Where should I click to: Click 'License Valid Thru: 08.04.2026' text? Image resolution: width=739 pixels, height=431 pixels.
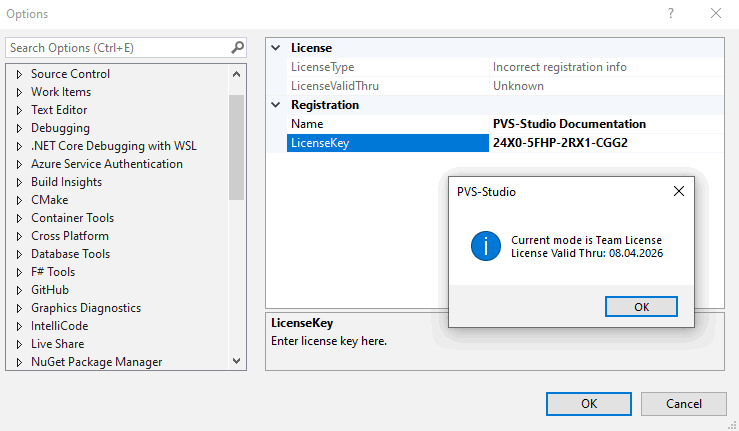click(587, 253)
